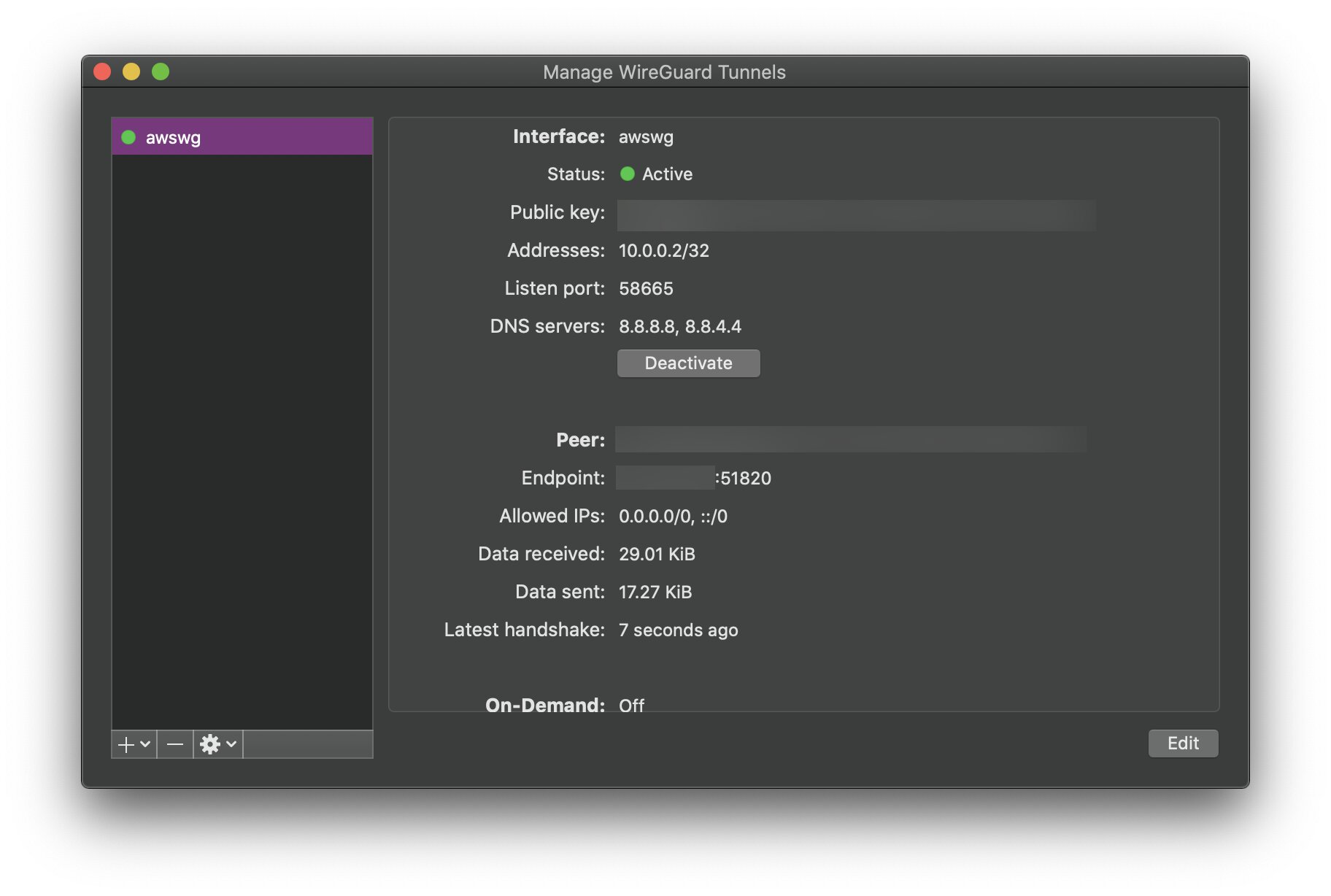Image resolution: width=1331 pixels, height=896 pixels.
Task: Click the blurred Peer key value
Action: pyautogui.click(x=852, y=439)
